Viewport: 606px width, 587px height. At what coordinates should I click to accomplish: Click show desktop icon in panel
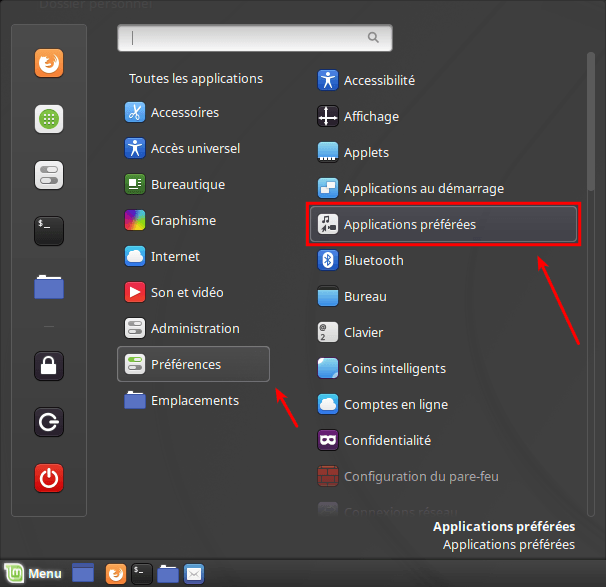click(x=83, y=573)
